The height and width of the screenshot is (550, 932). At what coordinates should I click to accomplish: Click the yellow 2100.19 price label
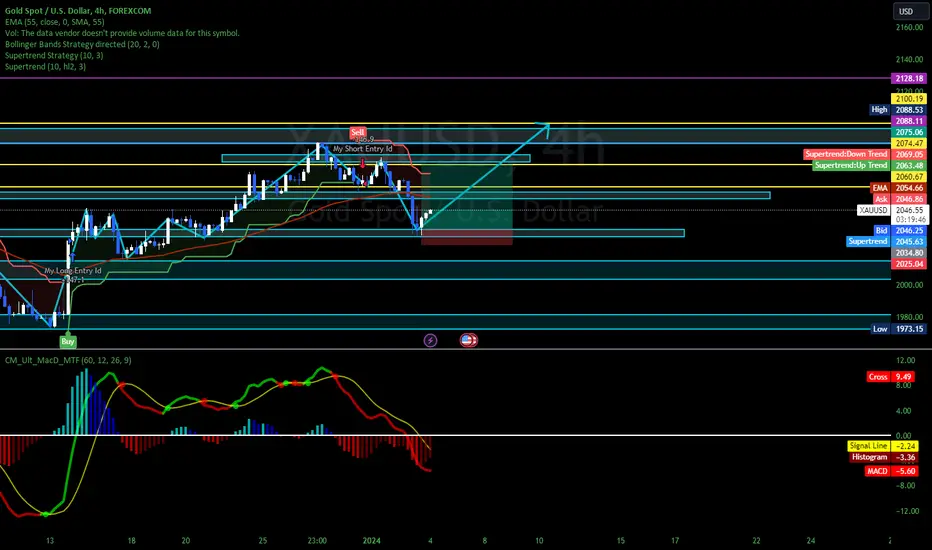909,99
